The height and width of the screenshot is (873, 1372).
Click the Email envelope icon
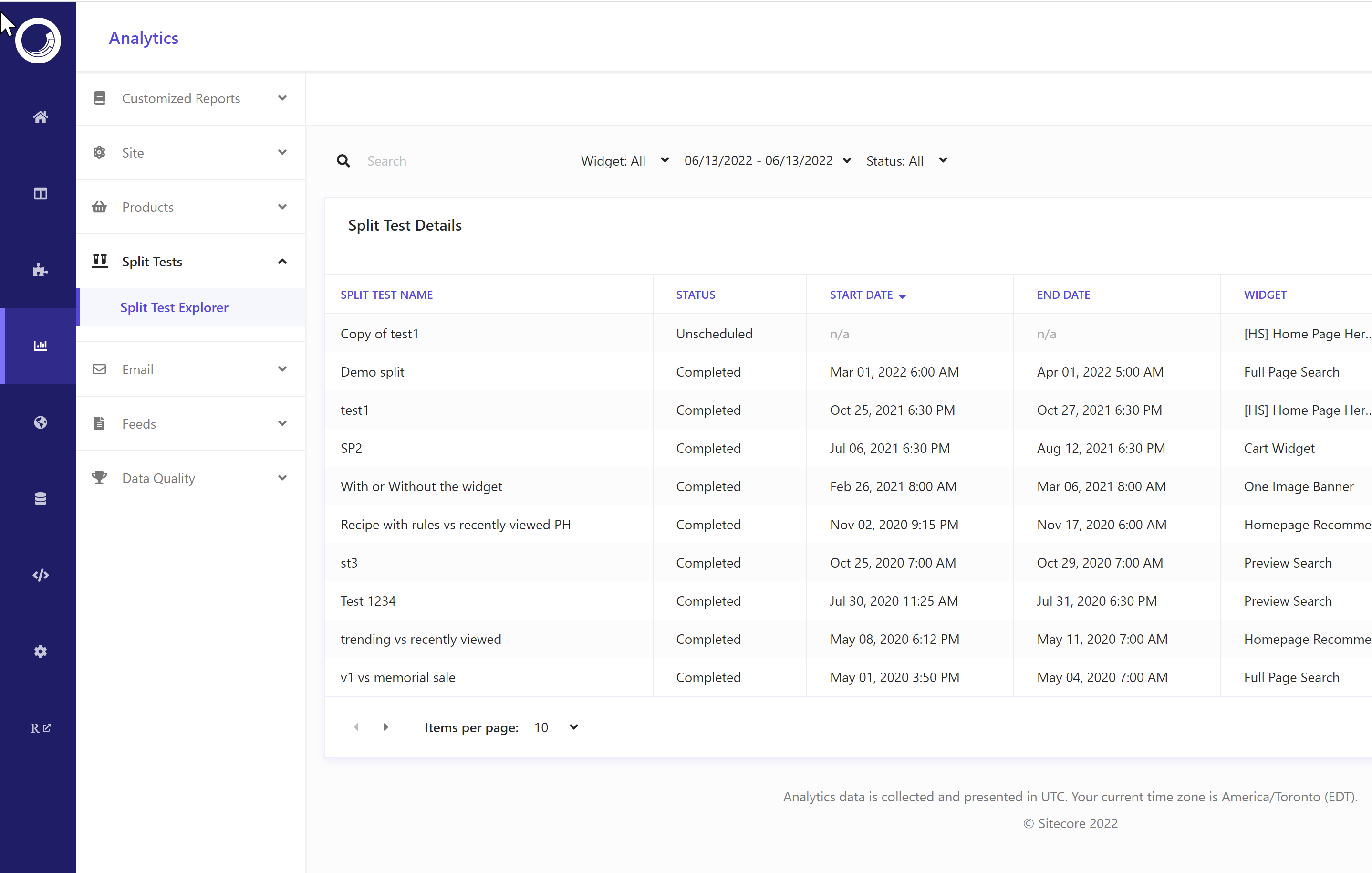[x=99, y=369]
